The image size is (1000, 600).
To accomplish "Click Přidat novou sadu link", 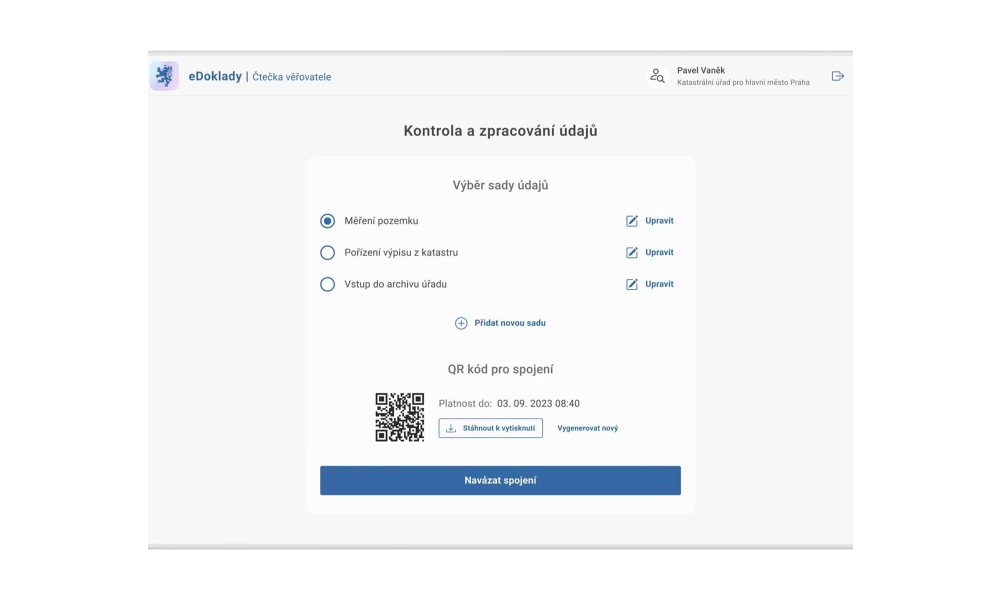I will click(x=510, y=323).
